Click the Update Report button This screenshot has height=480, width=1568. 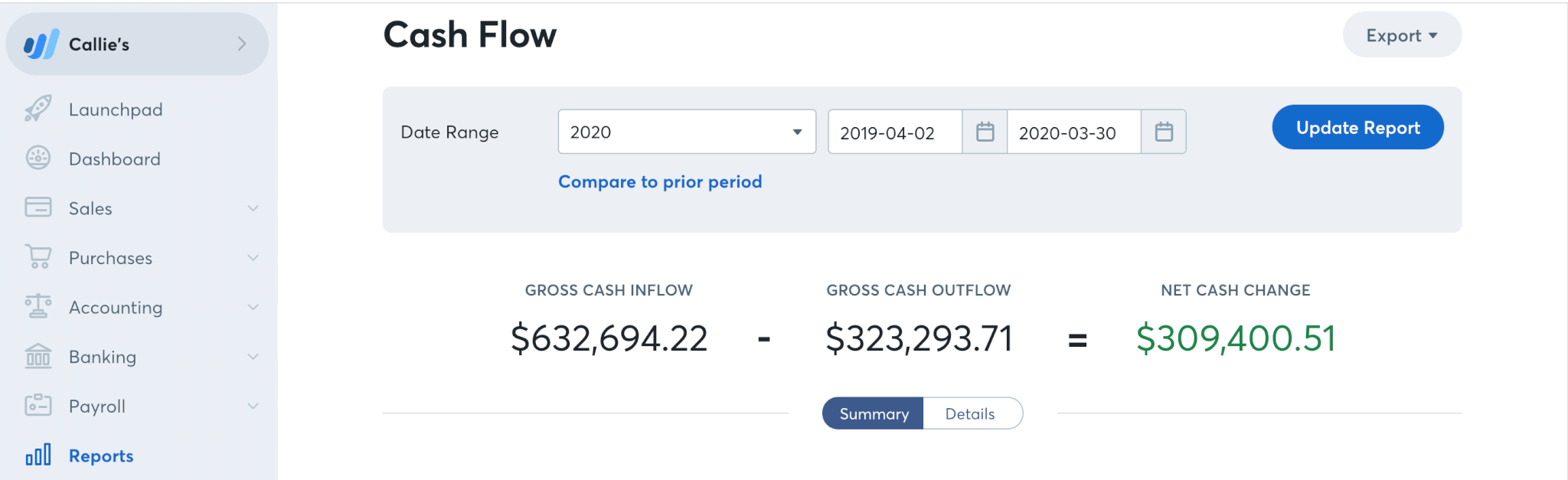click(x=1357, y=127)
